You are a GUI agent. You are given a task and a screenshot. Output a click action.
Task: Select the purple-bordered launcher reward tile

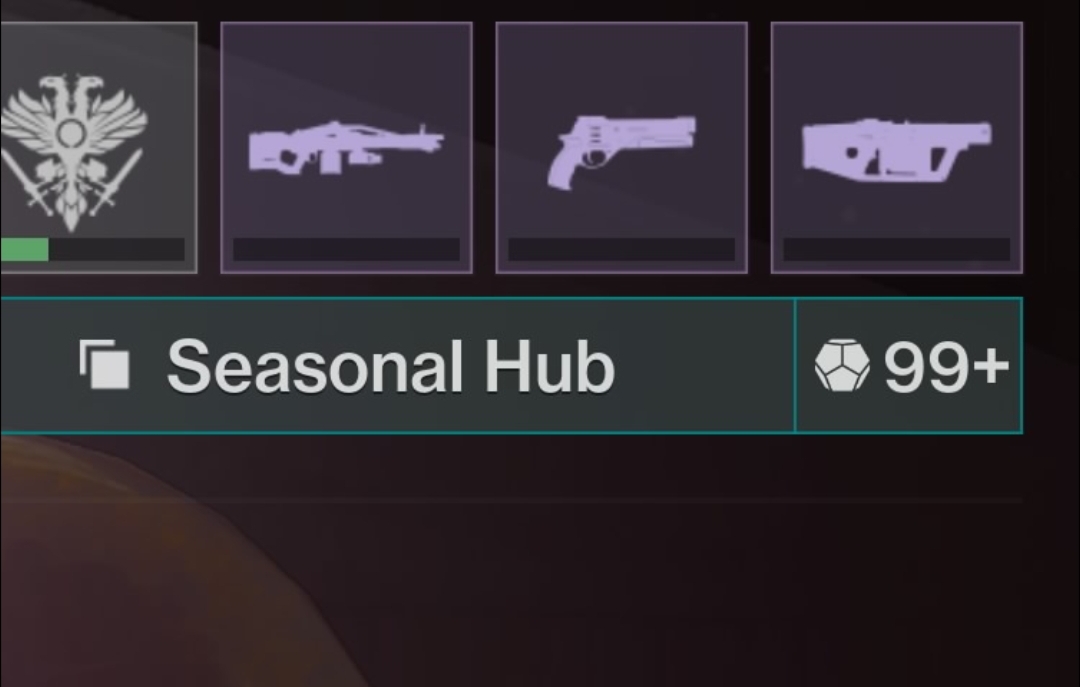pyautogui.click(x=897, y=147)
